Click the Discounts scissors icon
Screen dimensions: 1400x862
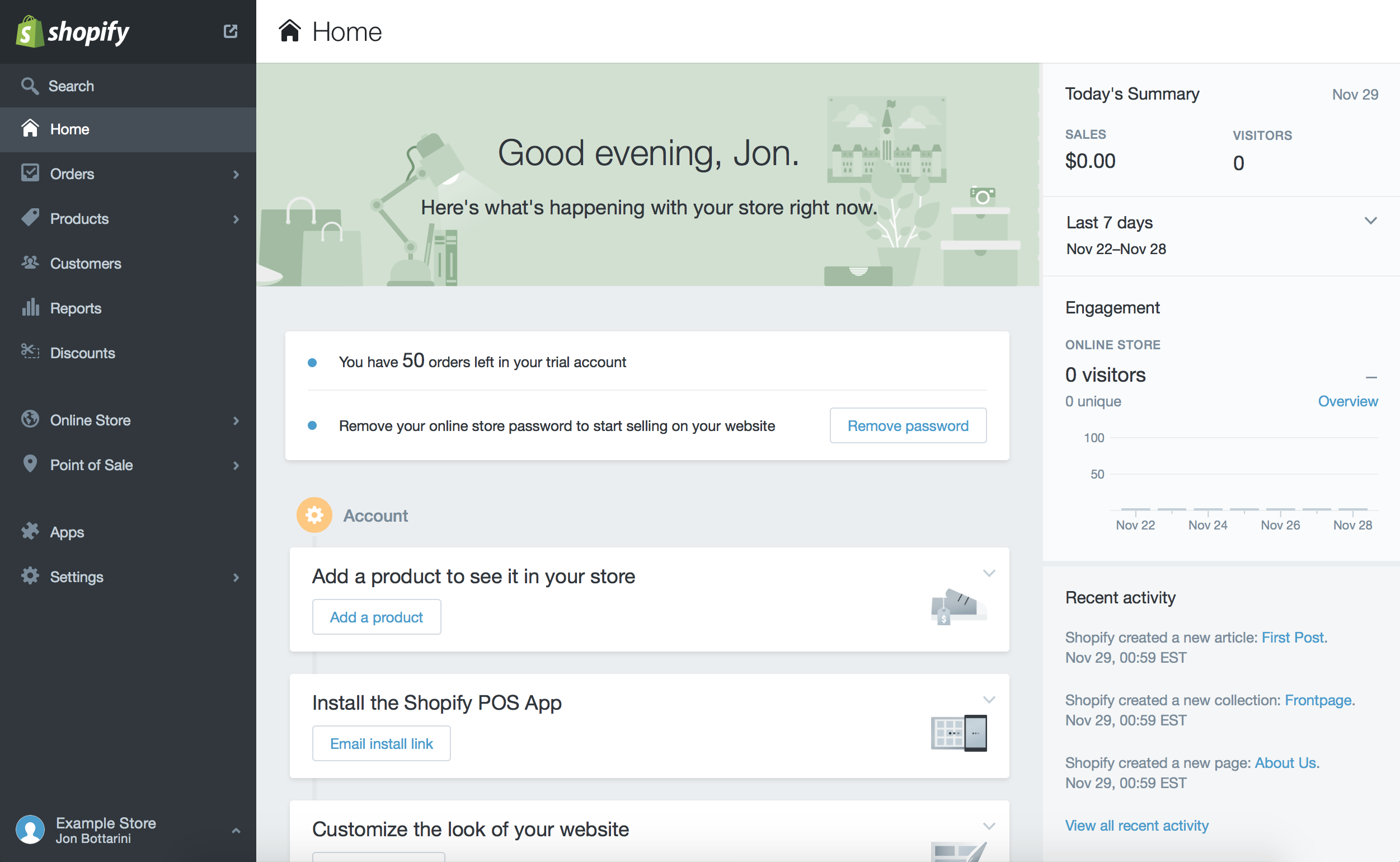click(x=30, y=351)
